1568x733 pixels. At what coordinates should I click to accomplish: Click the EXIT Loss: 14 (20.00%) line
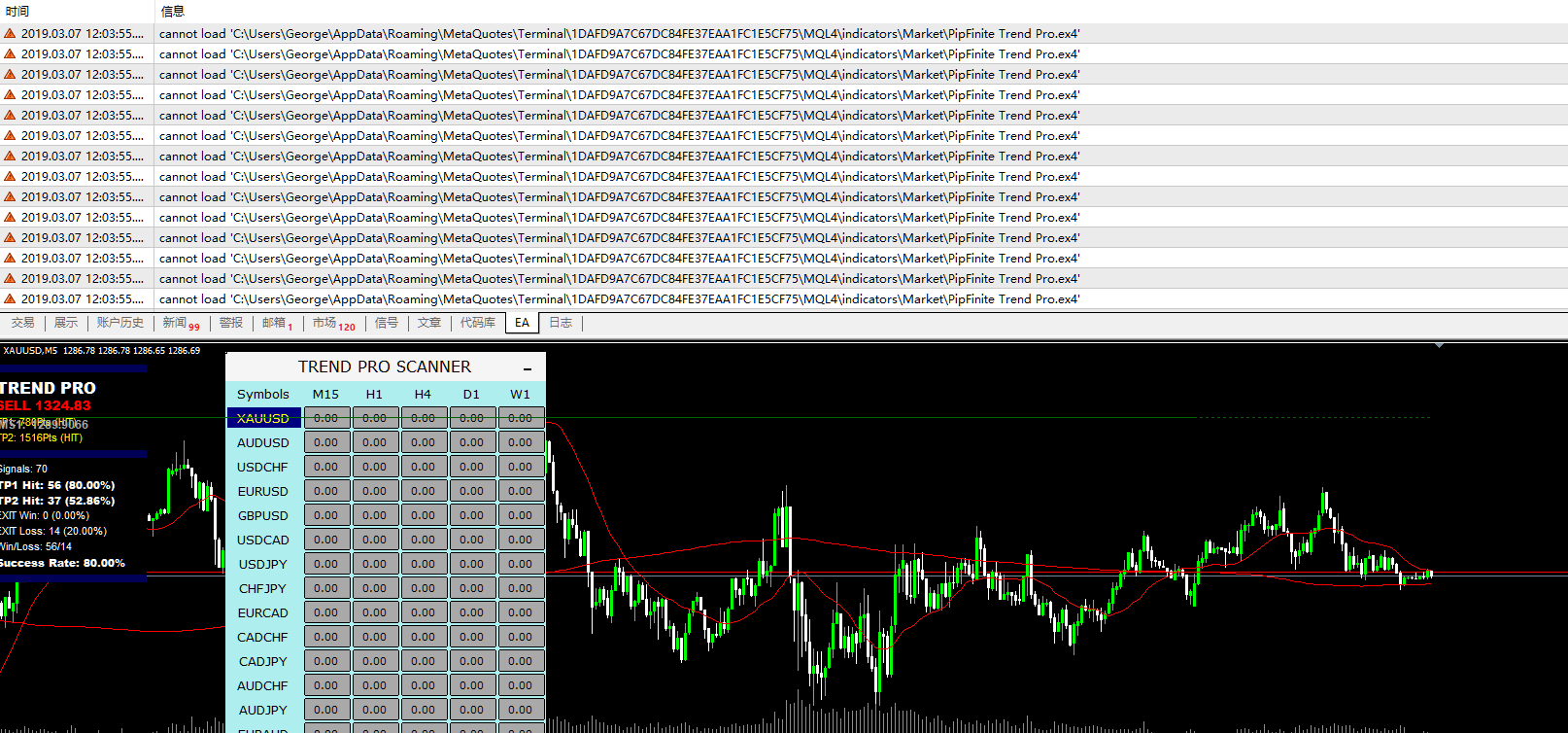click(x=53, y=531)
